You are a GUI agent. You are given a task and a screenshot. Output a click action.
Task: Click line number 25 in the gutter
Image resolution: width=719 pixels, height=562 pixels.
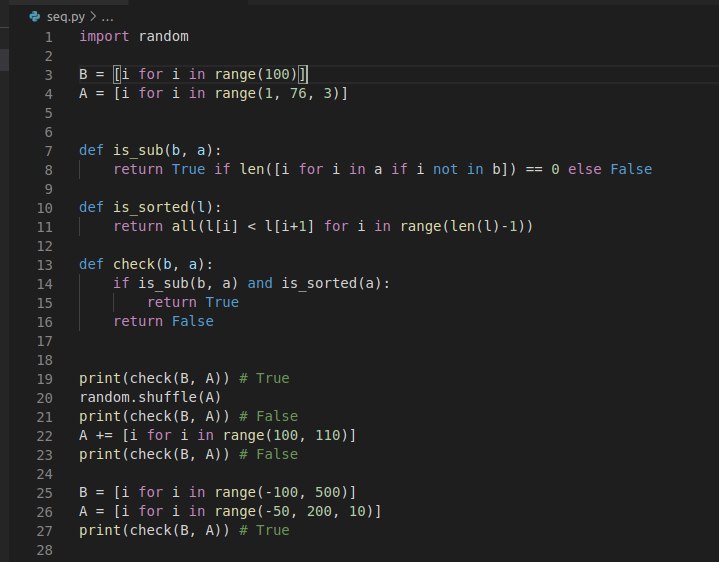44,494
